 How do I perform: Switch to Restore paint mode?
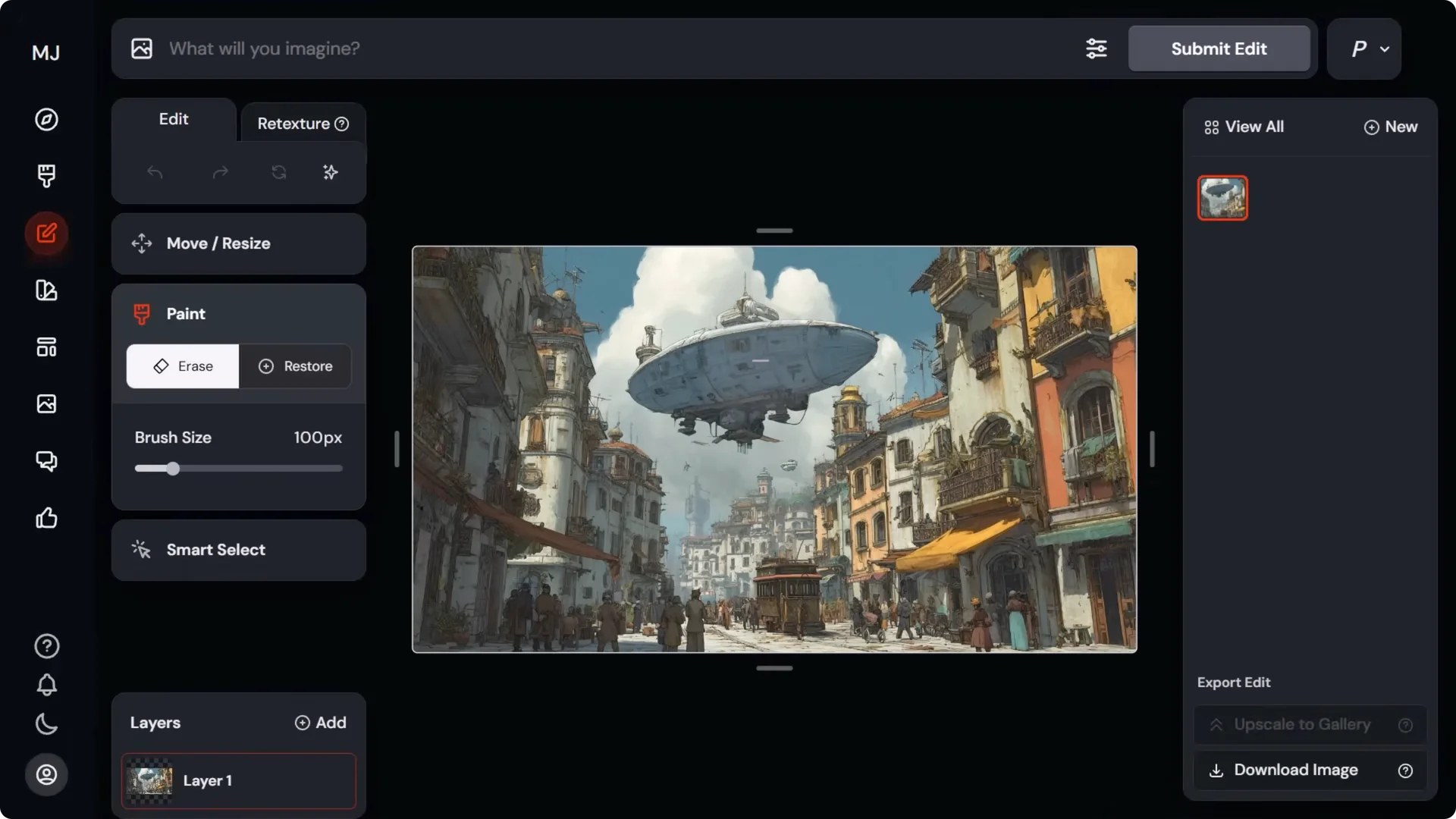(x=296, y=366)
